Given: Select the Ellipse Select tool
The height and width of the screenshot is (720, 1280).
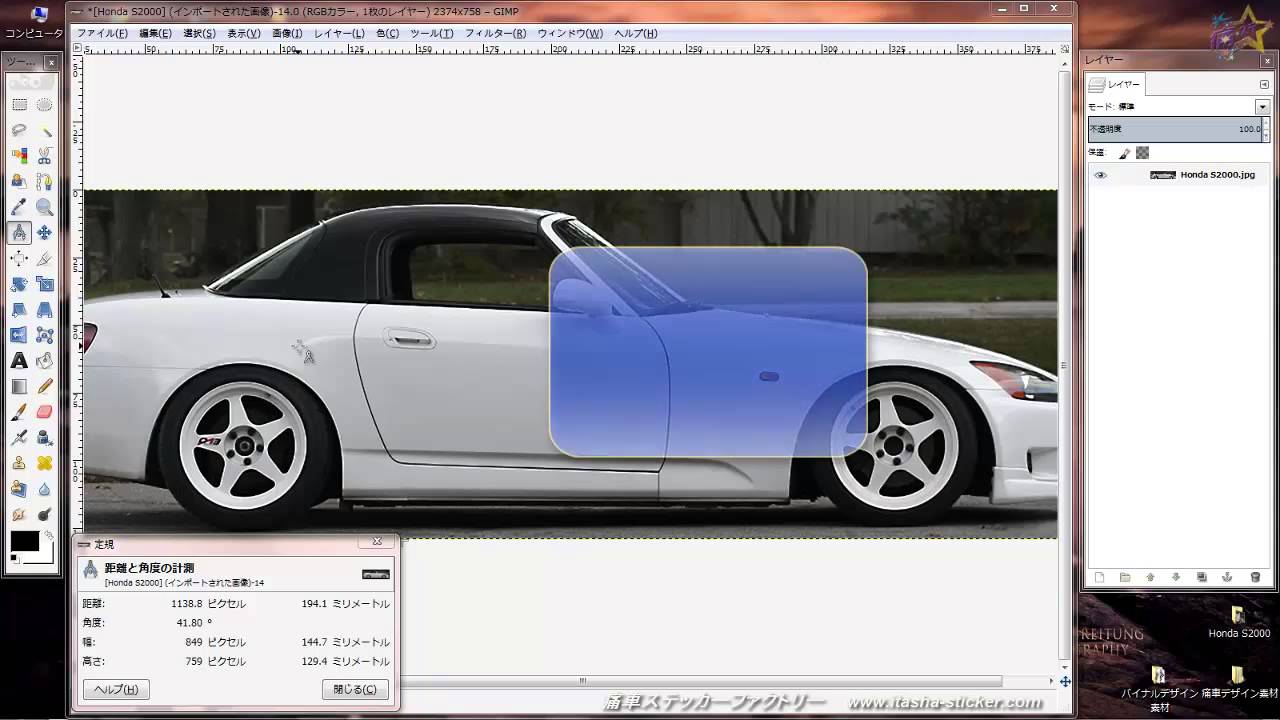Looking at the screenshot, I should coord(45,104).
